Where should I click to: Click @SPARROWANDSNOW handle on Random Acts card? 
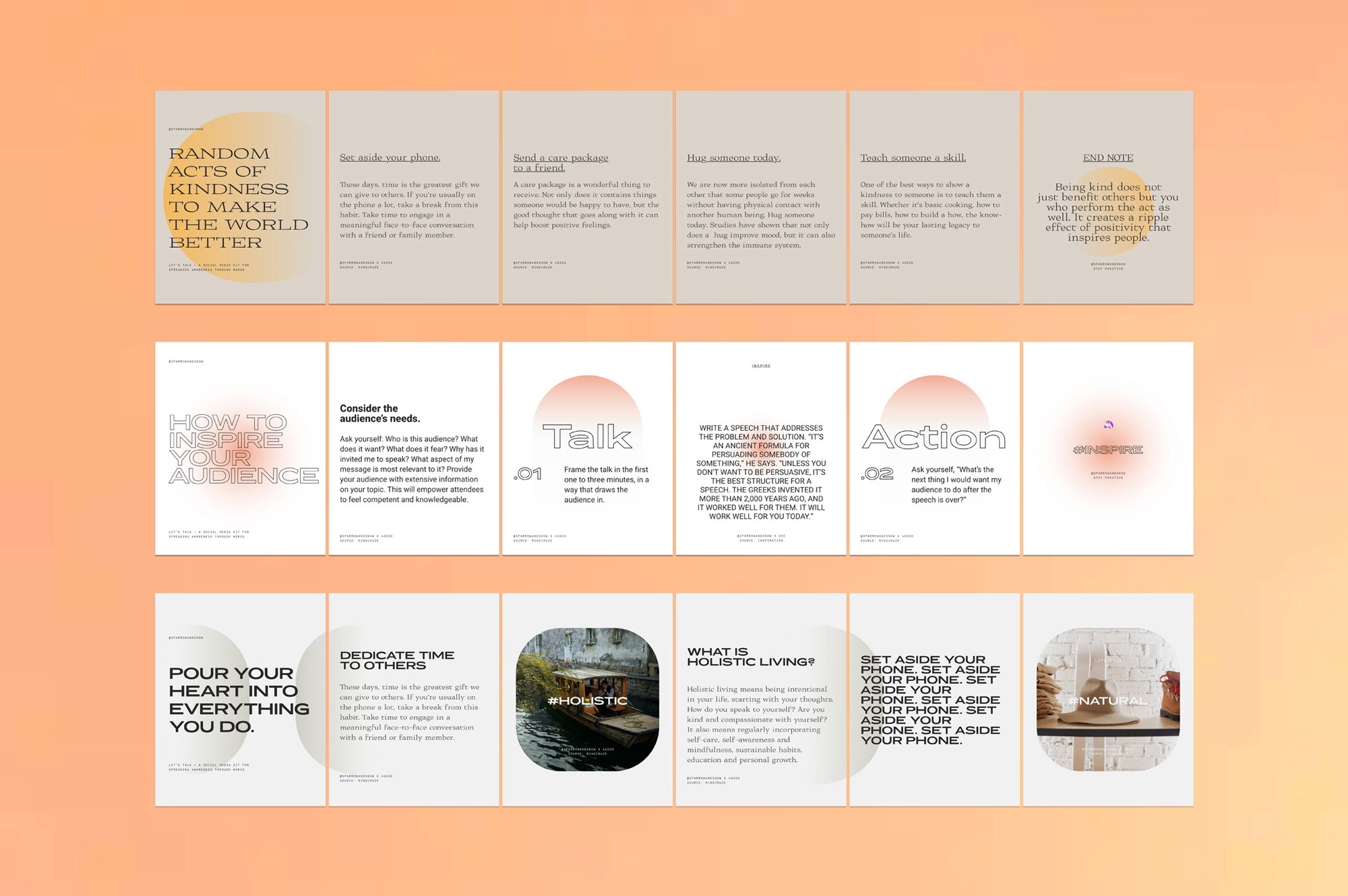(x=186, y=129)
